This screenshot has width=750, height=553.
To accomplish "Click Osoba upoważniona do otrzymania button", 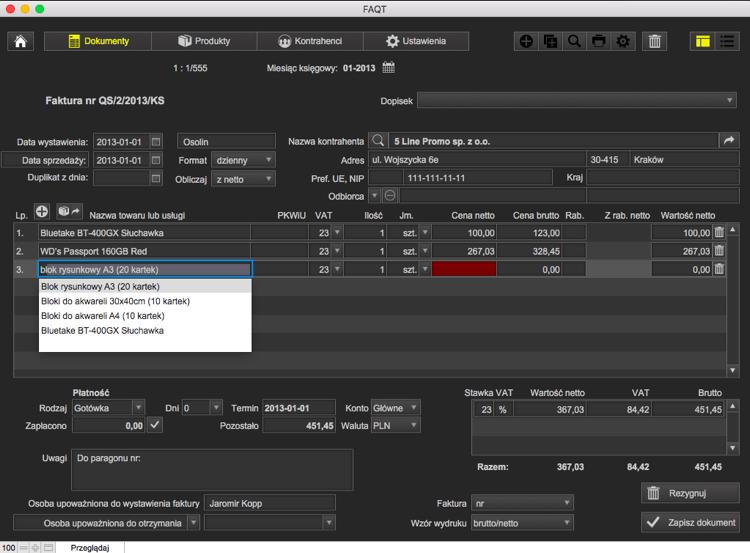I will click(107, 523).
